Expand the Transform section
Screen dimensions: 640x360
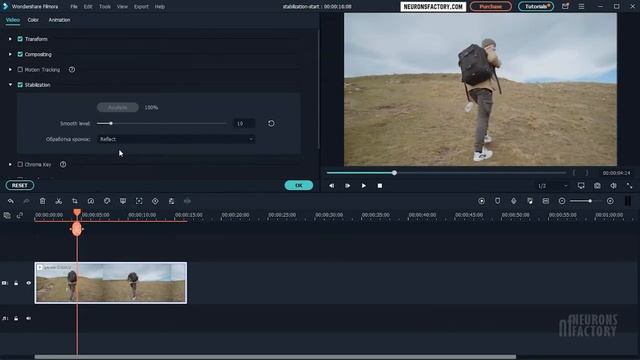[10, 39]
